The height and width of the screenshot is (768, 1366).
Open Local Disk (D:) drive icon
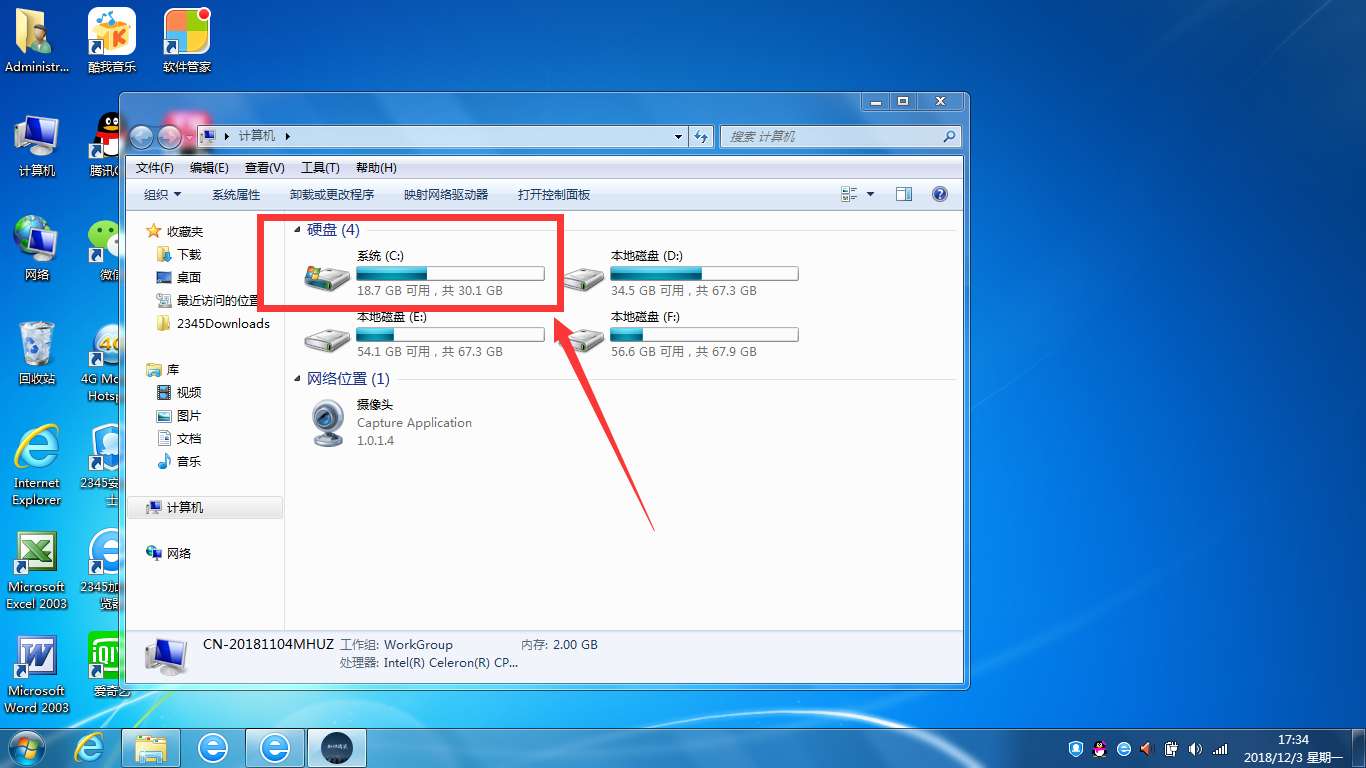coord(582,279)
